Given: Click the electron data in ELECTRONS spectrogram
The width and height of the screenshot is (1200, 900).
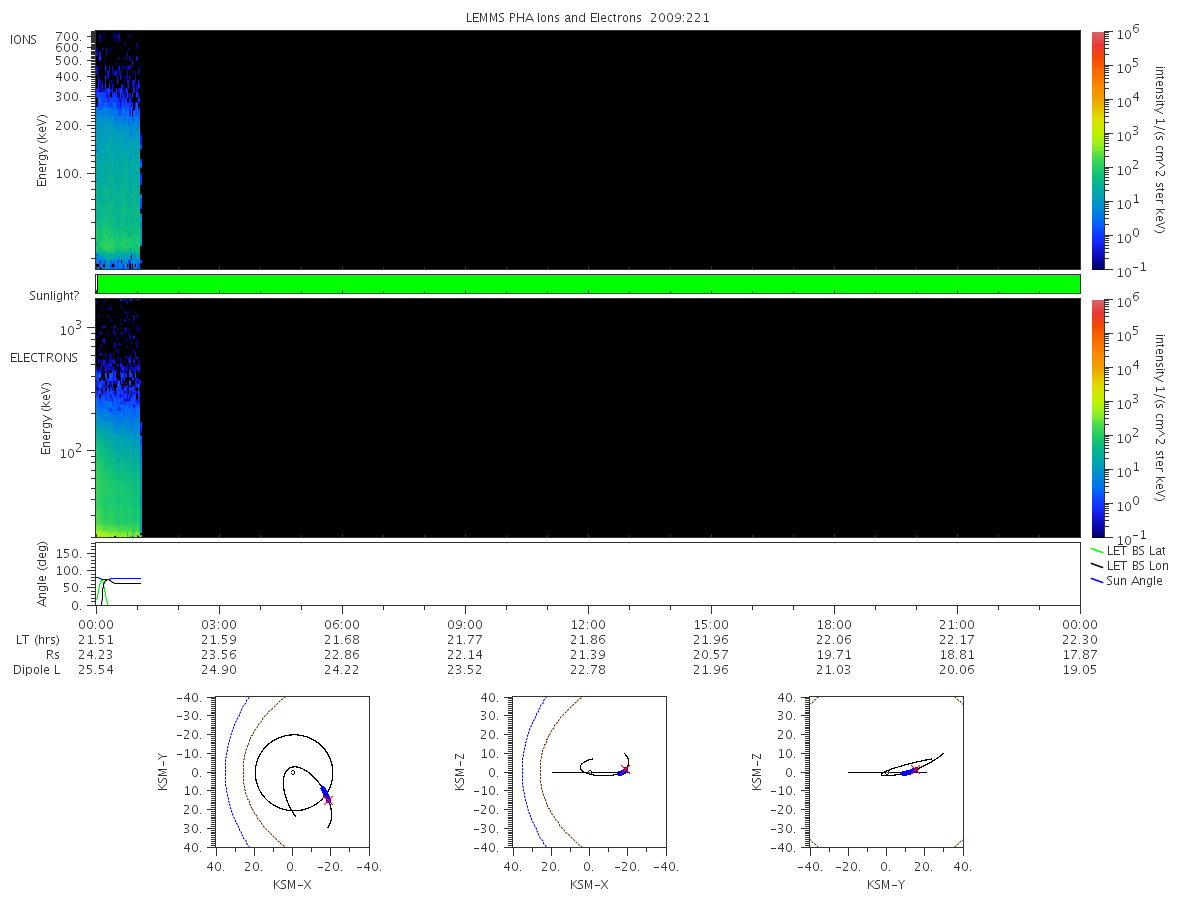Looking at the screenshot, I should click(118, 440).
